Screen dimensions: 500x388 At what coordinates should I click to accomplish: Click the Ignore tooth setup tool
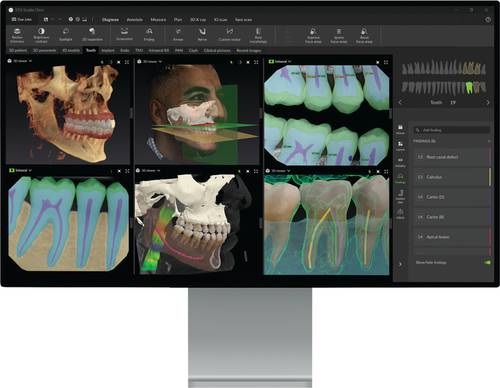(x=339, y=36)
